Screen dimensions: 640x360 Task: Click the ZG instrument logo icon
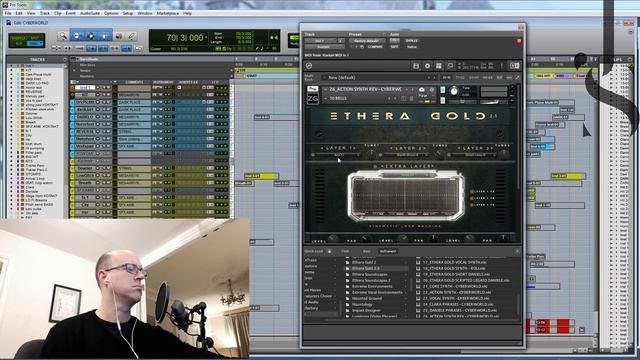click(x=313, y=98)
